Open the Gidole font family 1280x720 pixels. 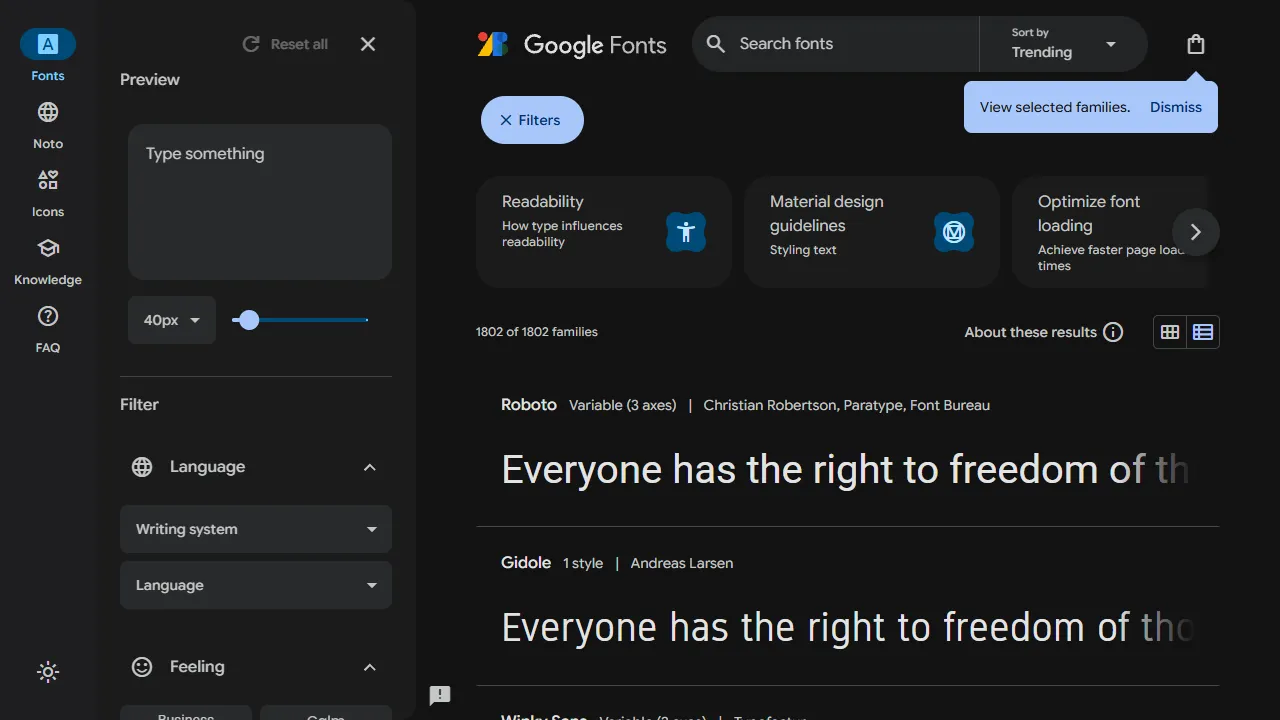526,563
